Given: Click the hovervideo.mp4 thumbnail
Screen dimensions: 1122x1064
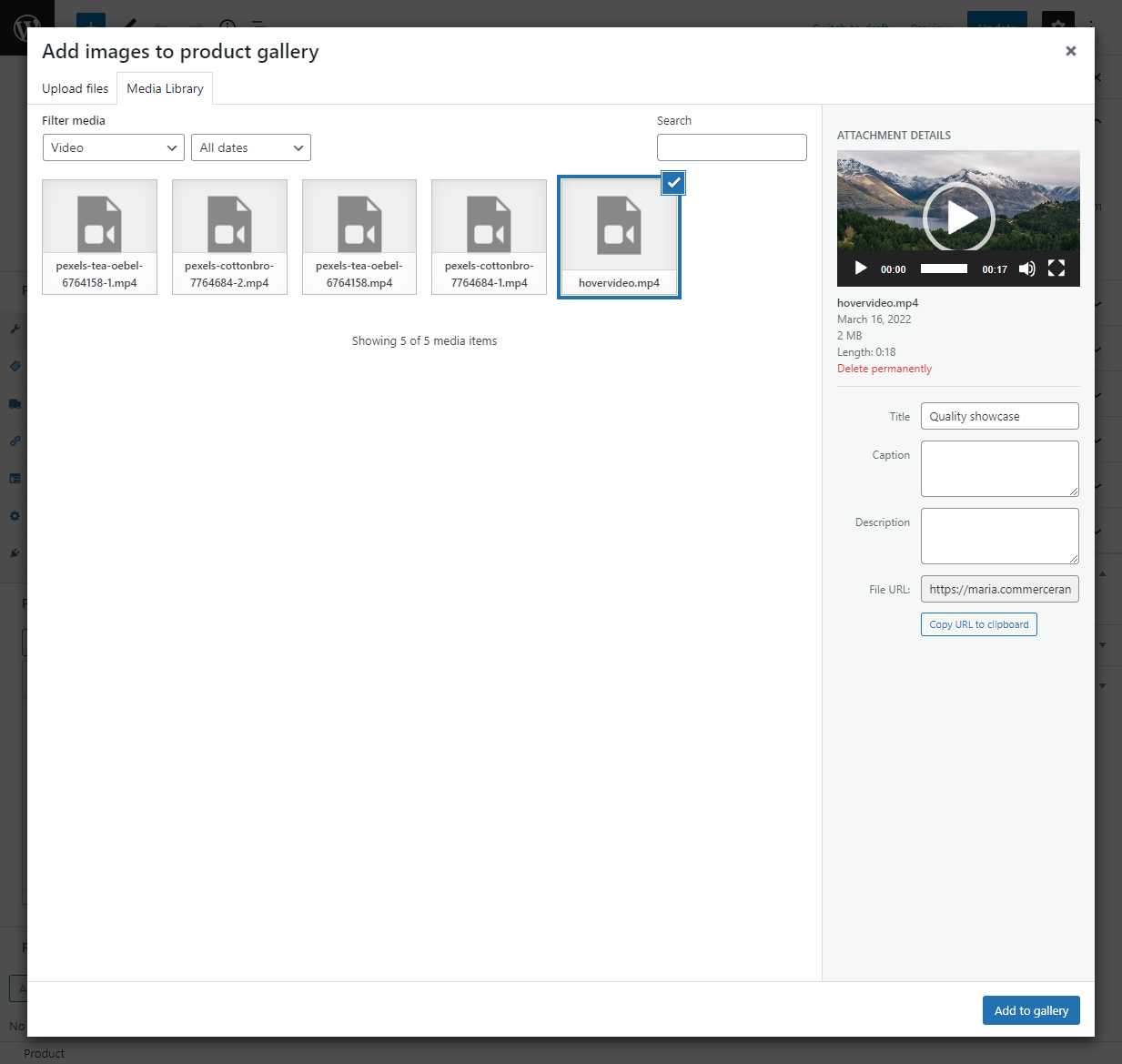Looking at the screenshot, I should point(619,237).
